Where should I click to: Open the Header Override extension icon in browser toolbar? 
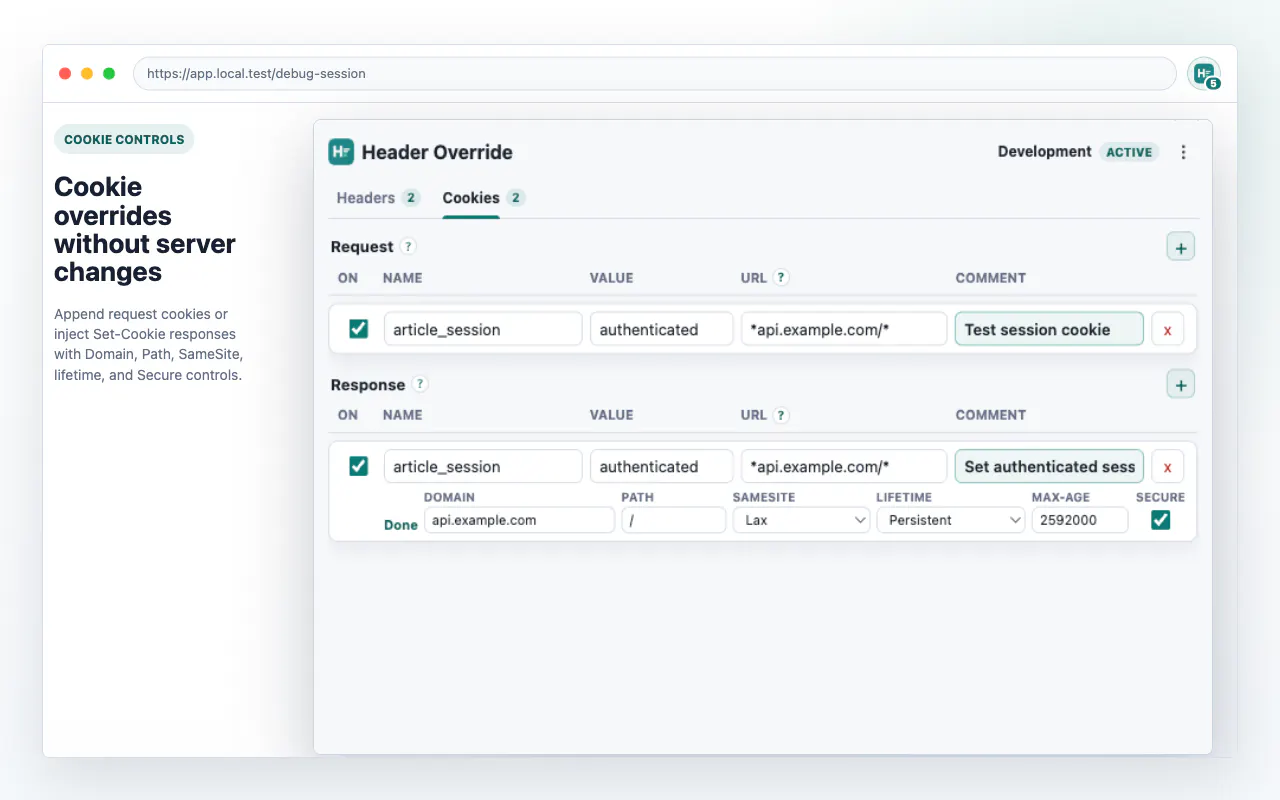[1204, 73]
